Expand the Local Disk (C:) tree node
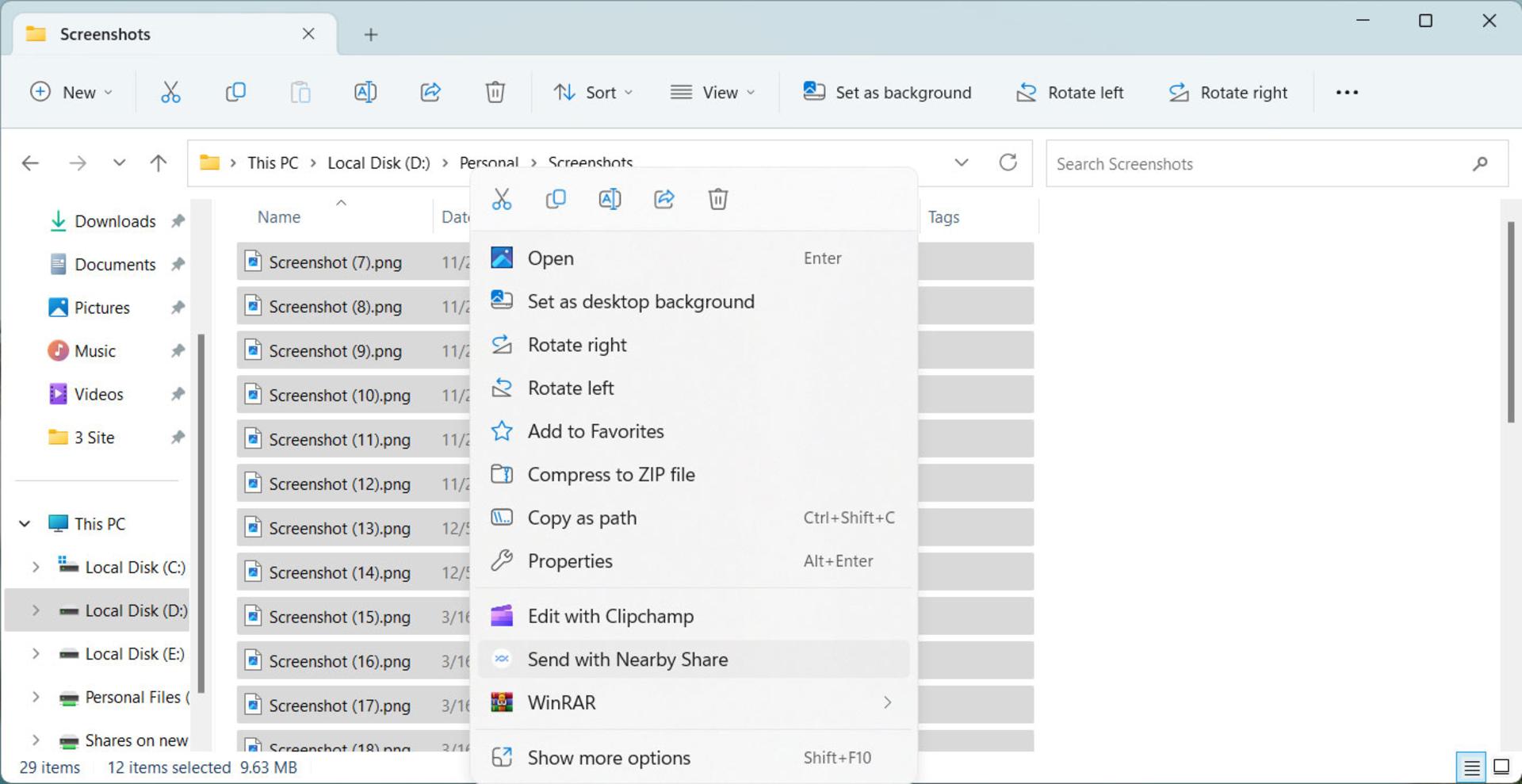Screen dimensions: 1522x784 [36, 567]
